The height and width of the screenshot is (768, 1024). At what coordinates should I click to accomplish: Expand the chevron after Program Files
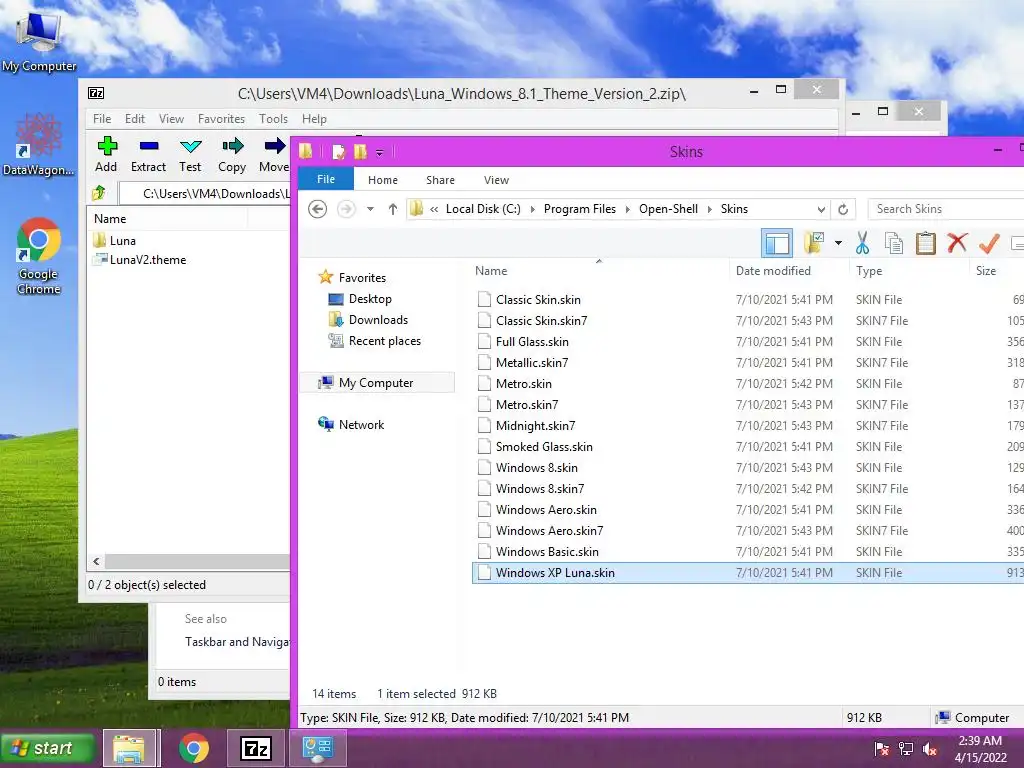(628, 209)
